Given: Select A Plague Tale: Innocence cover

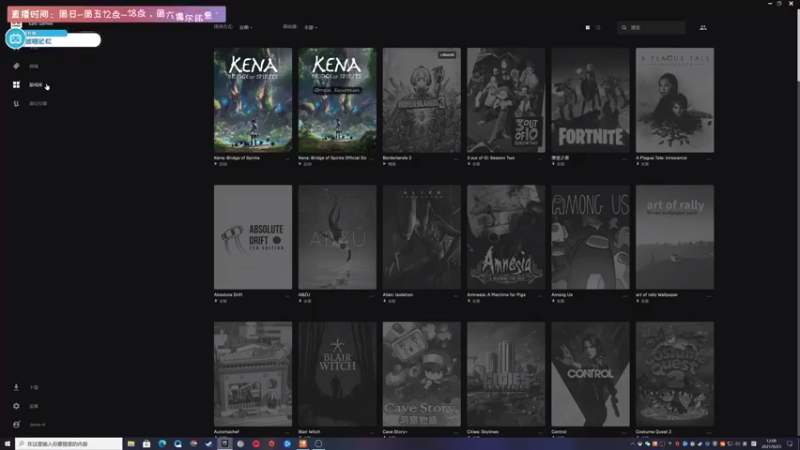Looking at the screenshot, I should point(675,100).
